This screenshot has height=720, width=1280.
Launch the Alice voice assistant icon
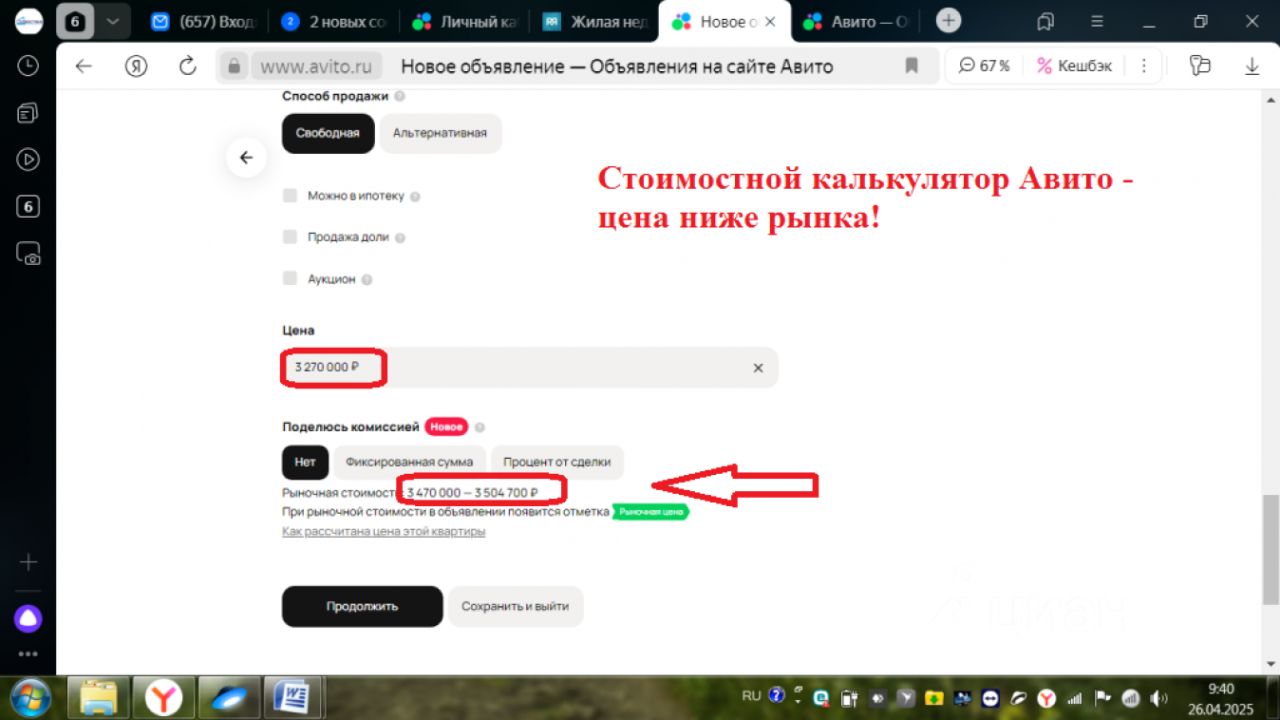point(28,618)
